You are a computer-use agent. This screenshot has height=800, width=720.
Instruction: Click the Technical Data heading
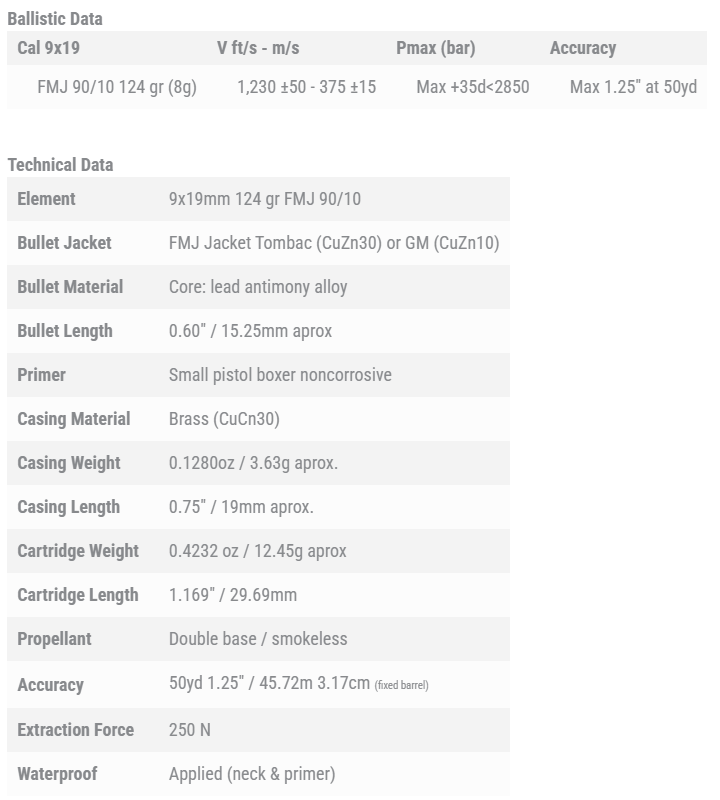pyautogui.click(x=60, y=165)
